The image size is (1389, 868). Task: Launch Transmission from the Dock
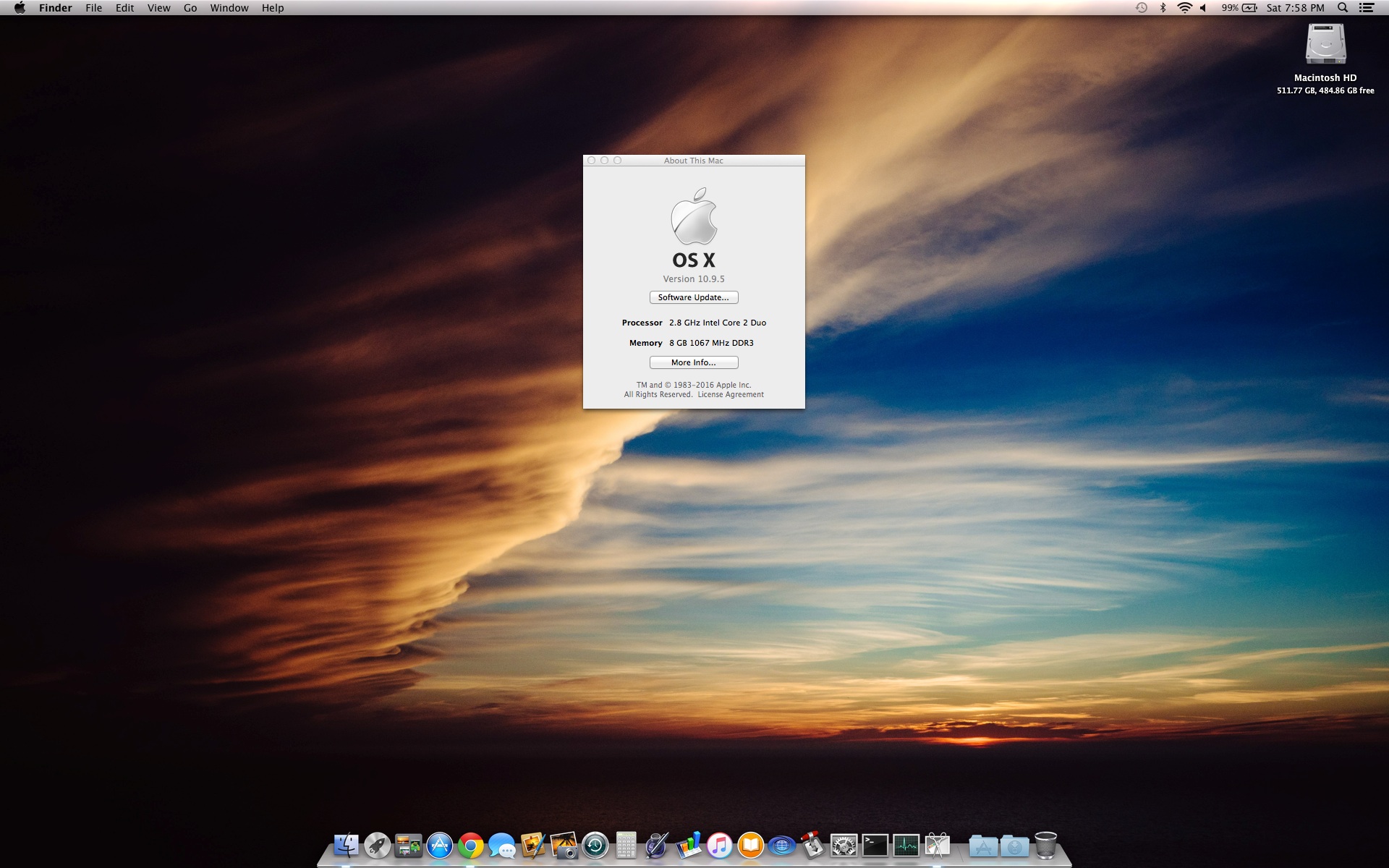click(812, 845)
